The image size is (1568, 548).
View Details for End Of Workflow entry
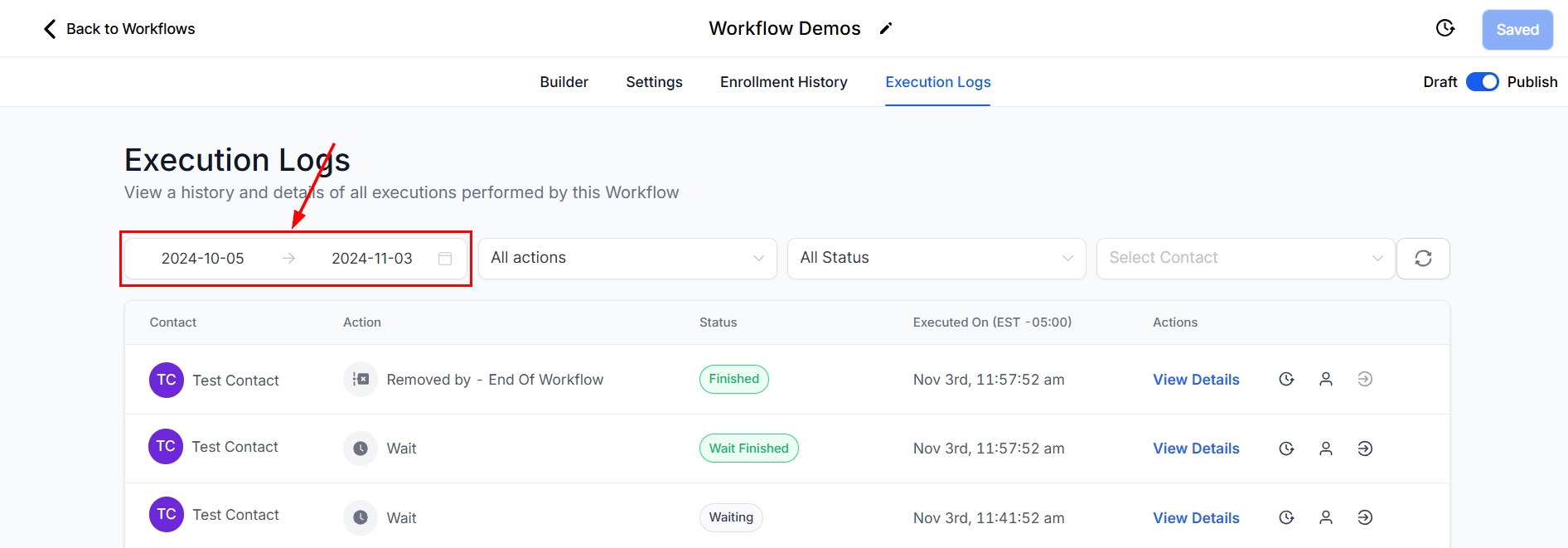click(1196, 380)
